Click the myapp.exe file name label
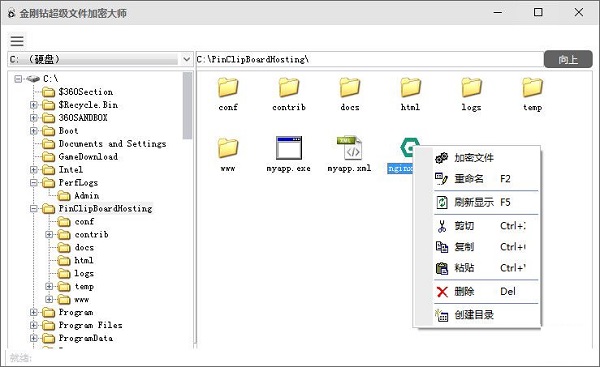The width and height of the screenshot is (600, 367). pos(289,168)
